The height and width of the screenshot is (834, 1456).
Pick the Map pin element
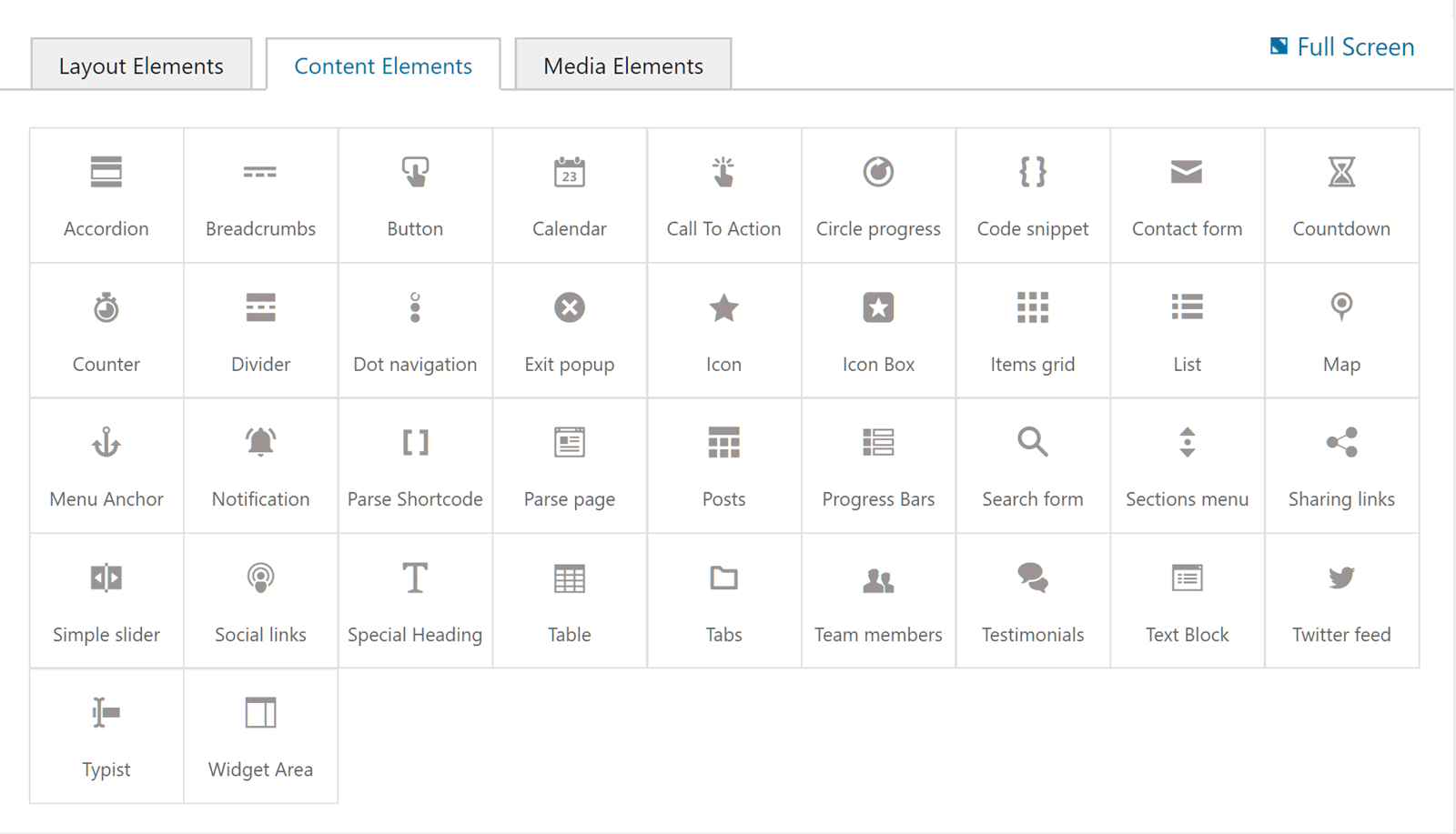point(1341,307)
